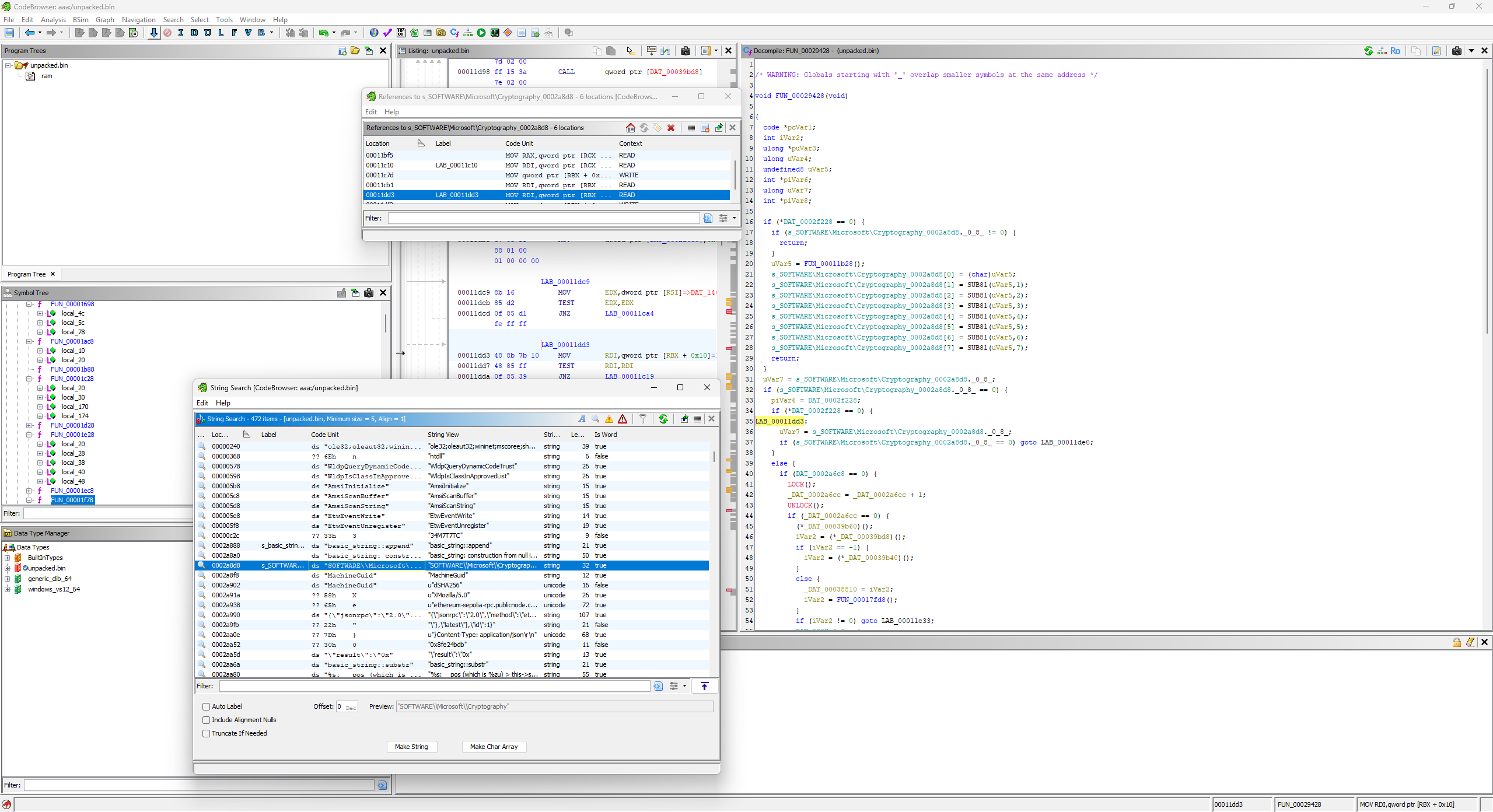Viewport: 1493px width, 812px height.
Task: Click the padlock icon in bottom panel
Action: tap(1457, 642)
